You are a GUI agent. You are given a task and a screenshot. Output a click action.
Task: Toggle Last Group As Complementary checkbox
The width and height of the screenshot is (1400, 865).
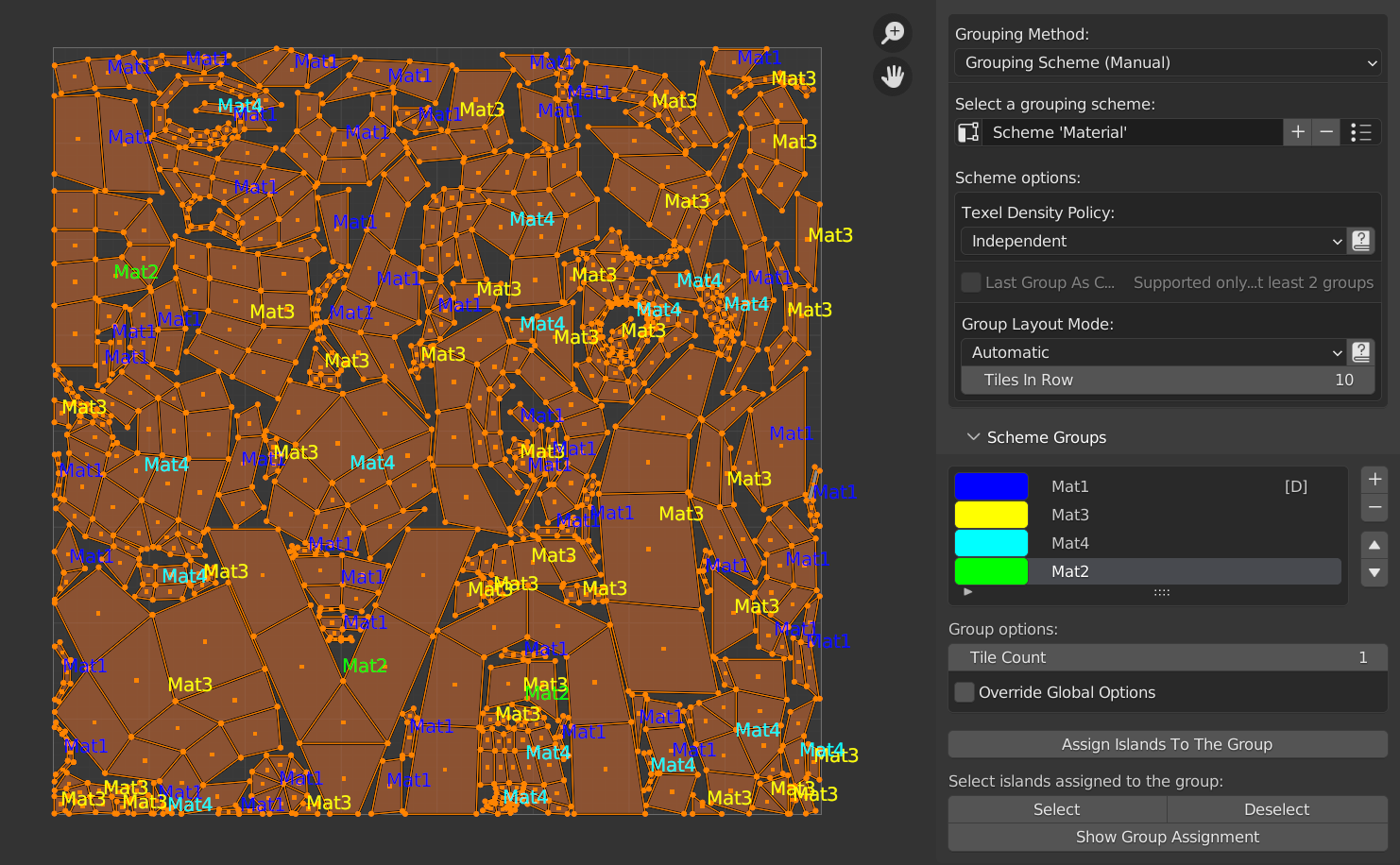[x=971, y=282]
